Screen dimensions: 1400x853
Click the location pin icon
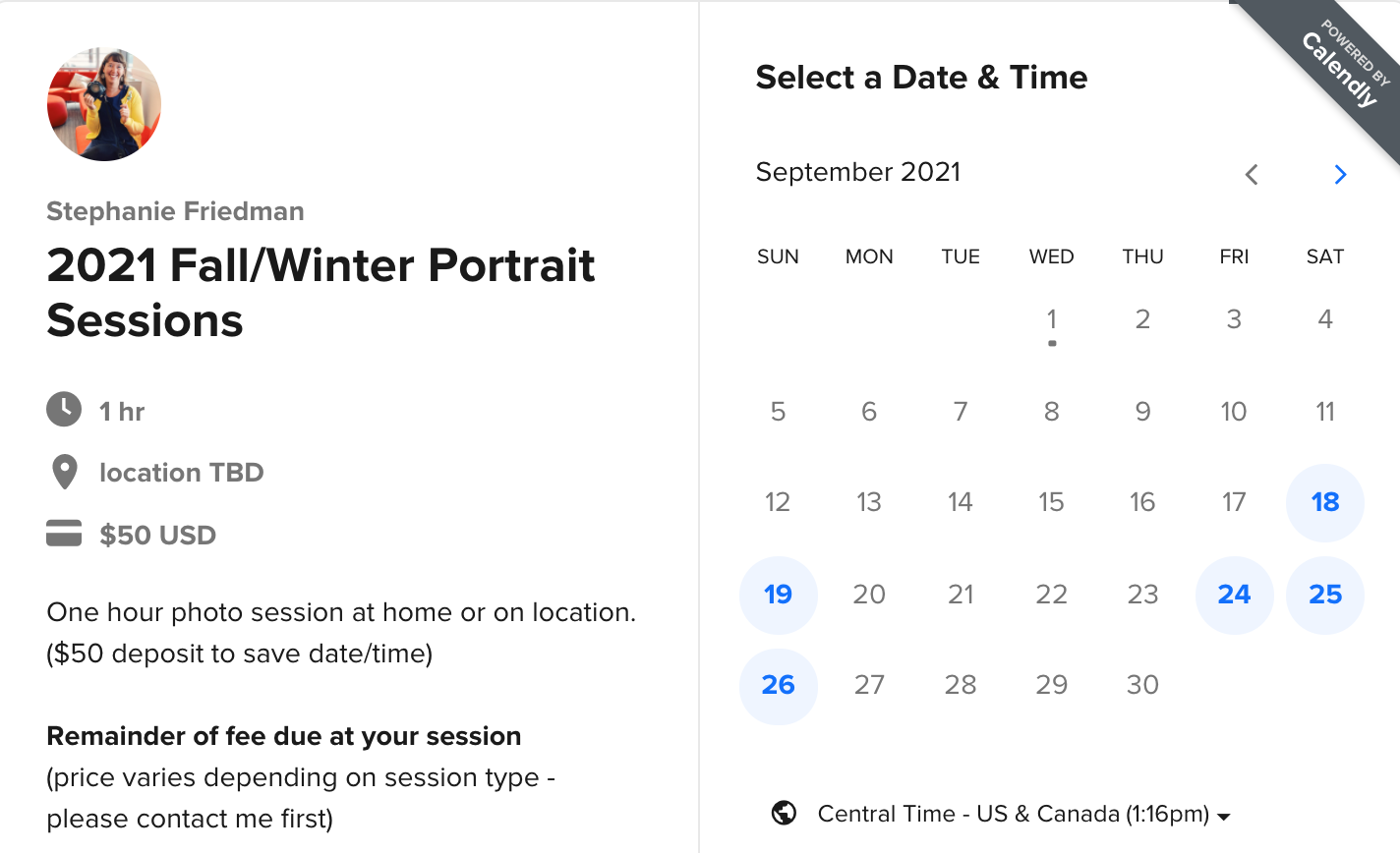click(x=65, y=473)
